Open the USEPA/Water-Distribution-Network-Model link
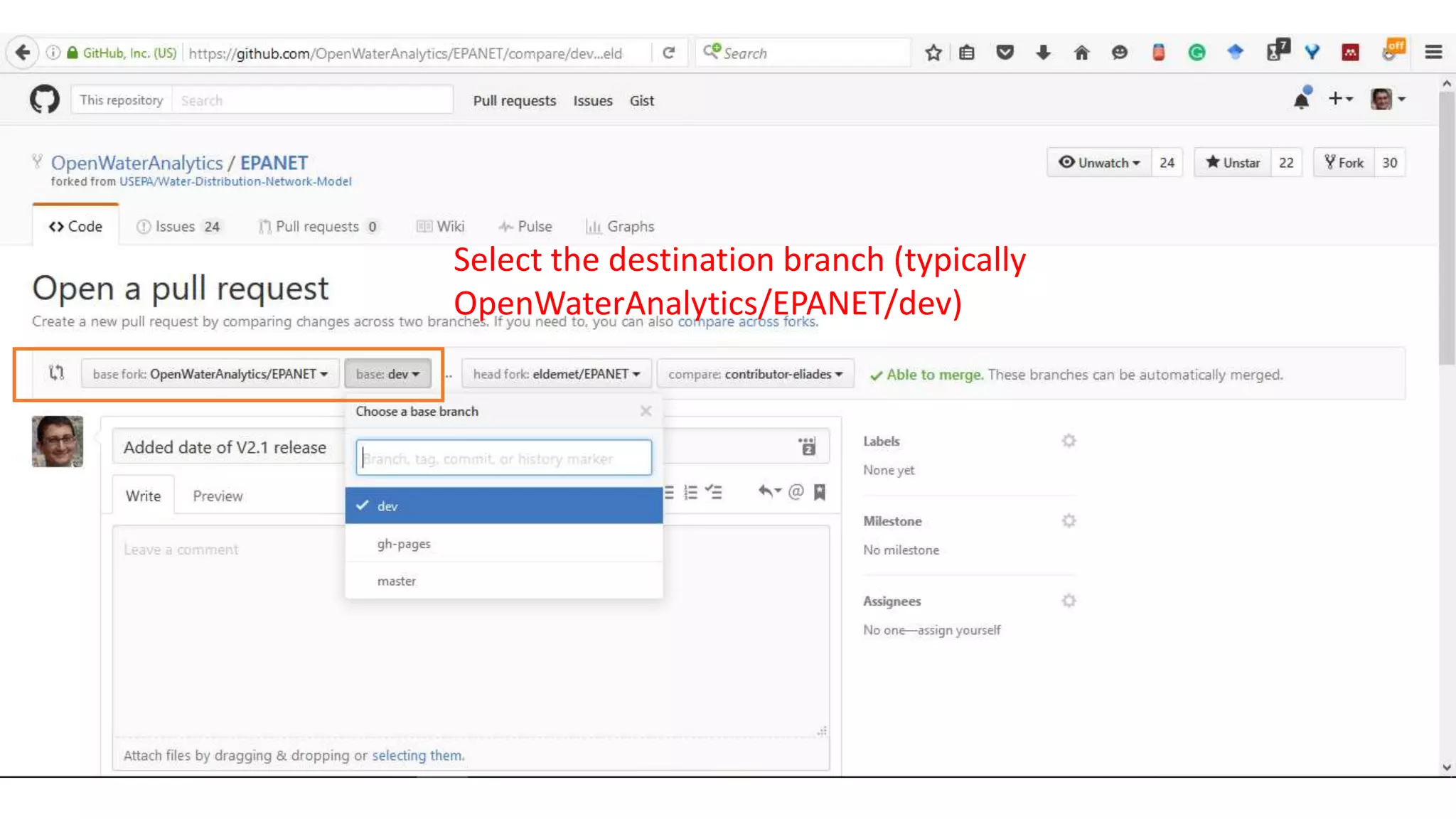Image resolution: width=1456 pixels, height=819 pixels. click(235, 181)
